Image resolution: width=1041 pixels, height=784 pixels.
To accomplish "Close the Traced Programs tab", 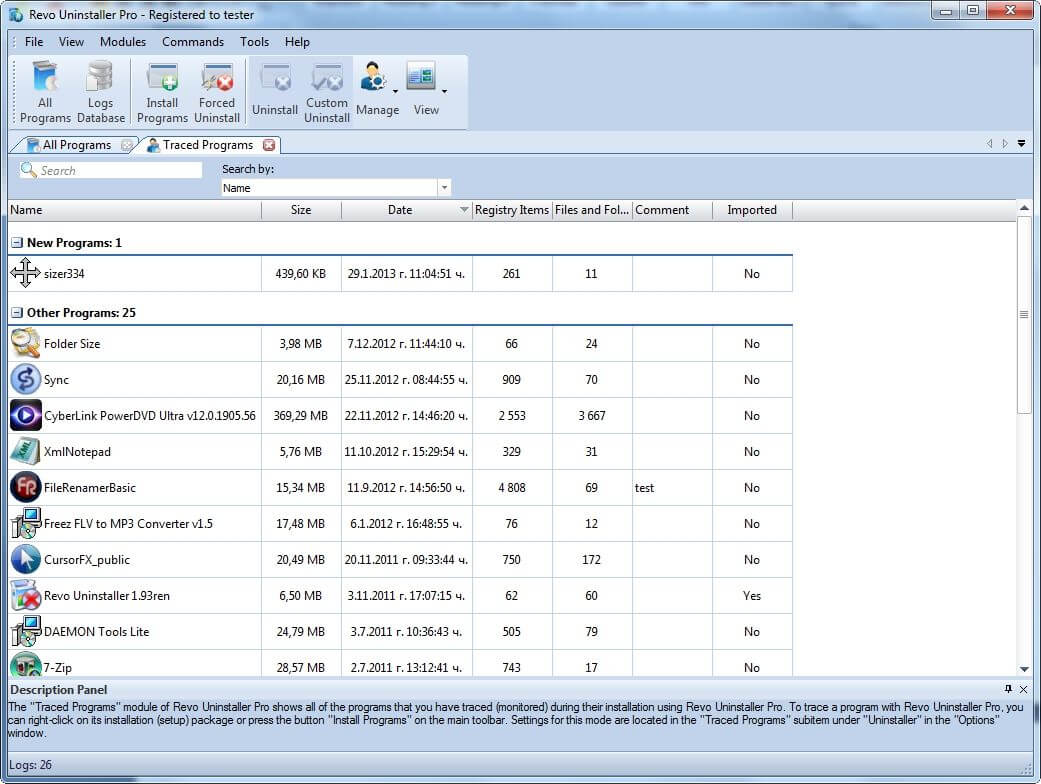I will (x=269, y=145).
